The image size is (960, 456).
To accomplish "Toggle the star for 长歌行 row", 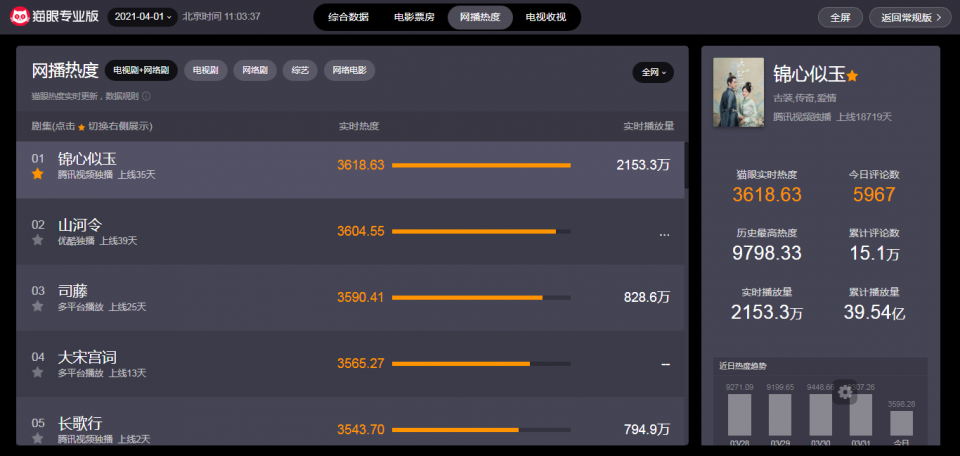I will tap(38, 438).
